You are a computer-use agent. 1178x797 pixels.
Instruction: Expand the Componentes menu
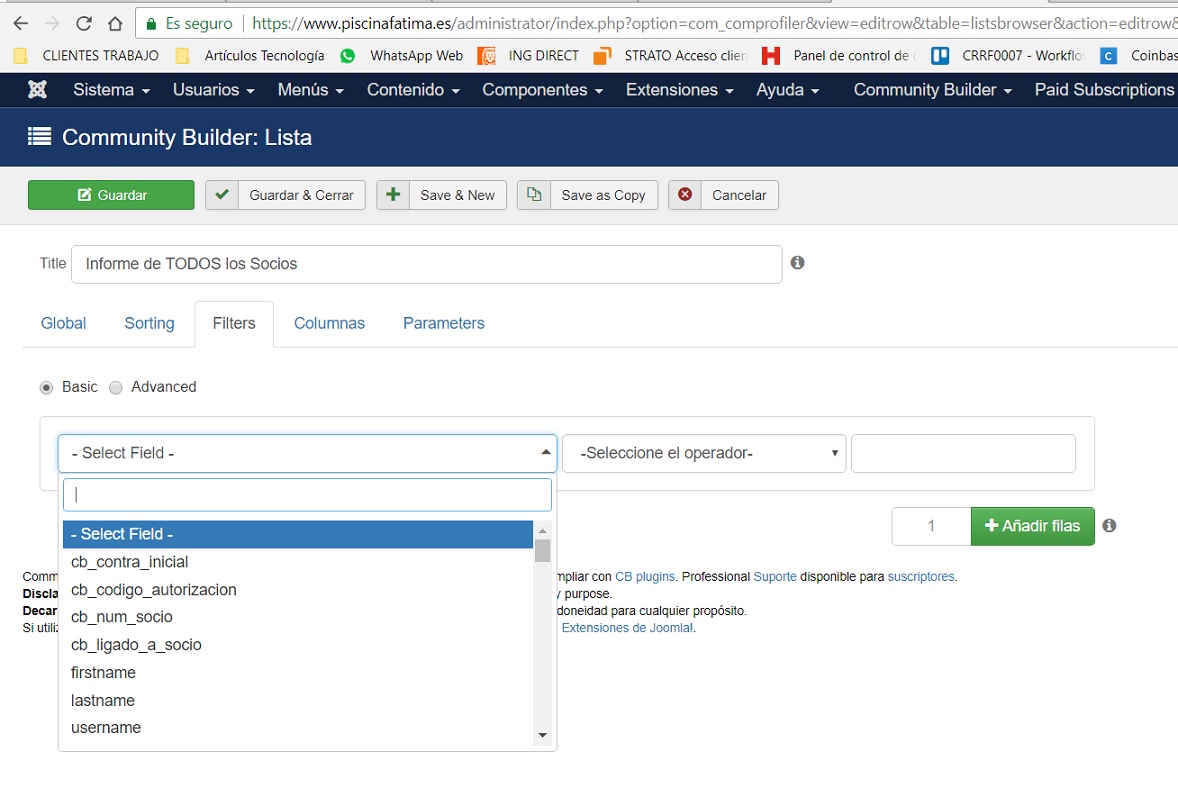point(542,90)
